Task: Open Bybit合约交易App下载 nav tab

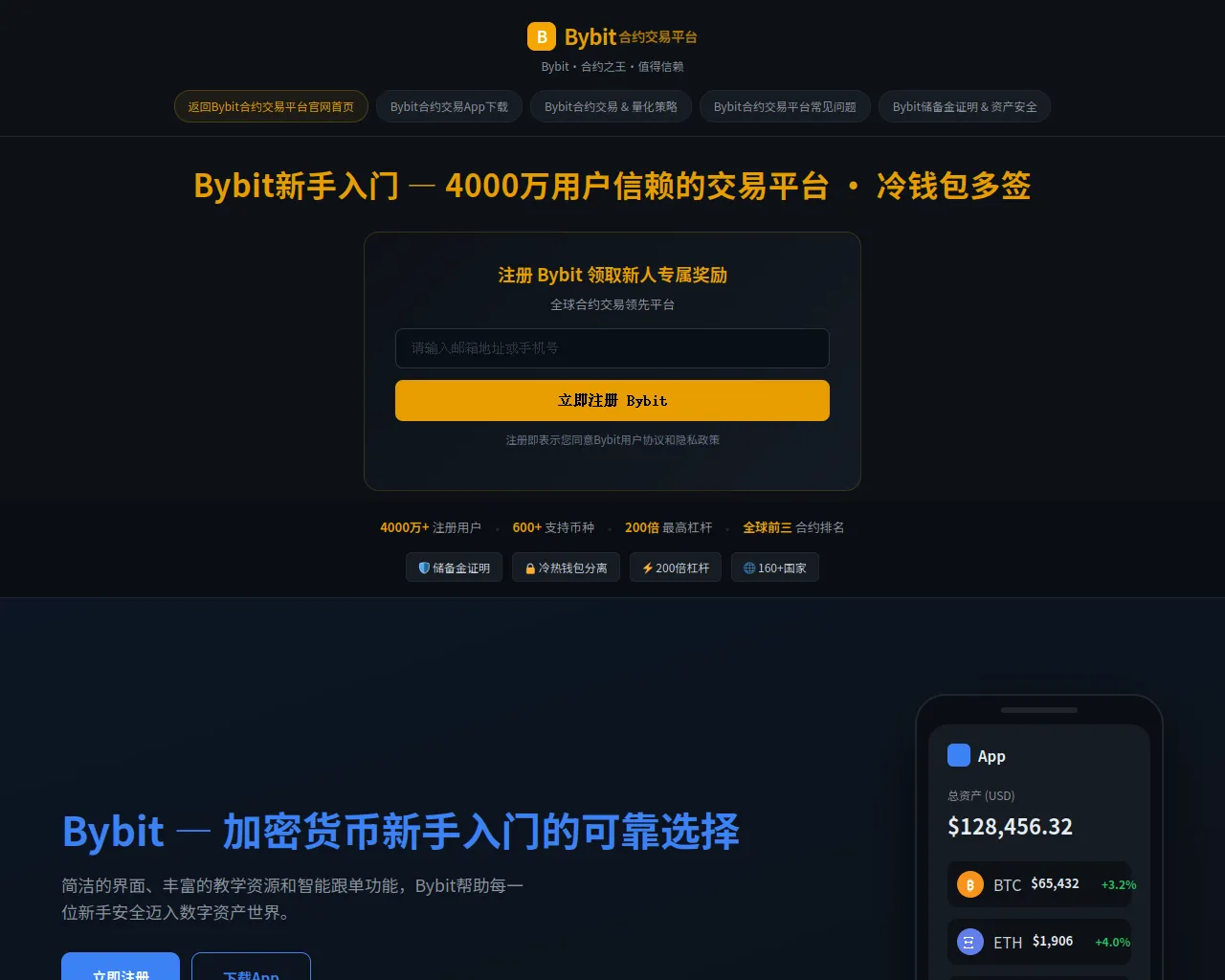Action: click(449, 106)
